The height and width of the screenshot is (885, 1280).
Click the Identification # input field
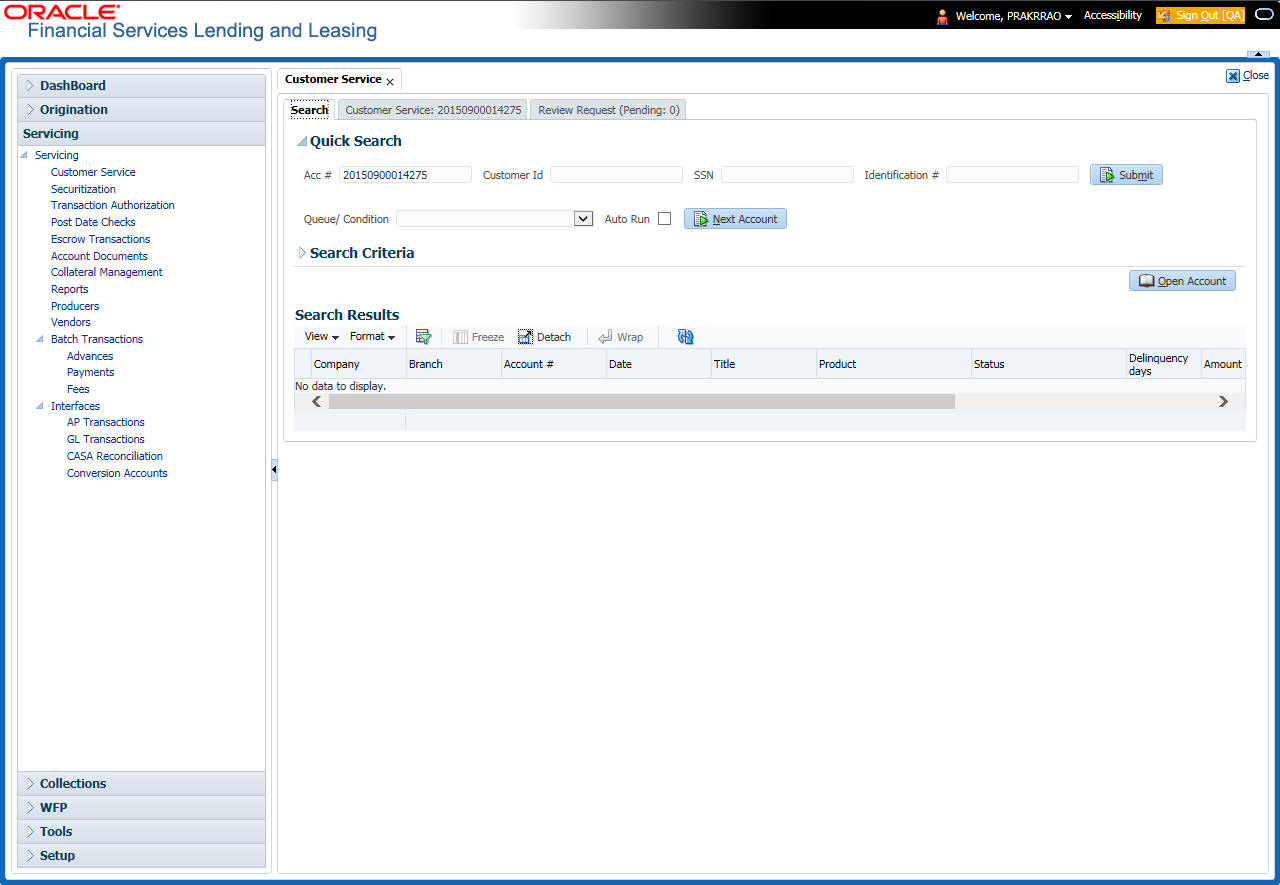pyautogui.click(x=1012, y=175)
